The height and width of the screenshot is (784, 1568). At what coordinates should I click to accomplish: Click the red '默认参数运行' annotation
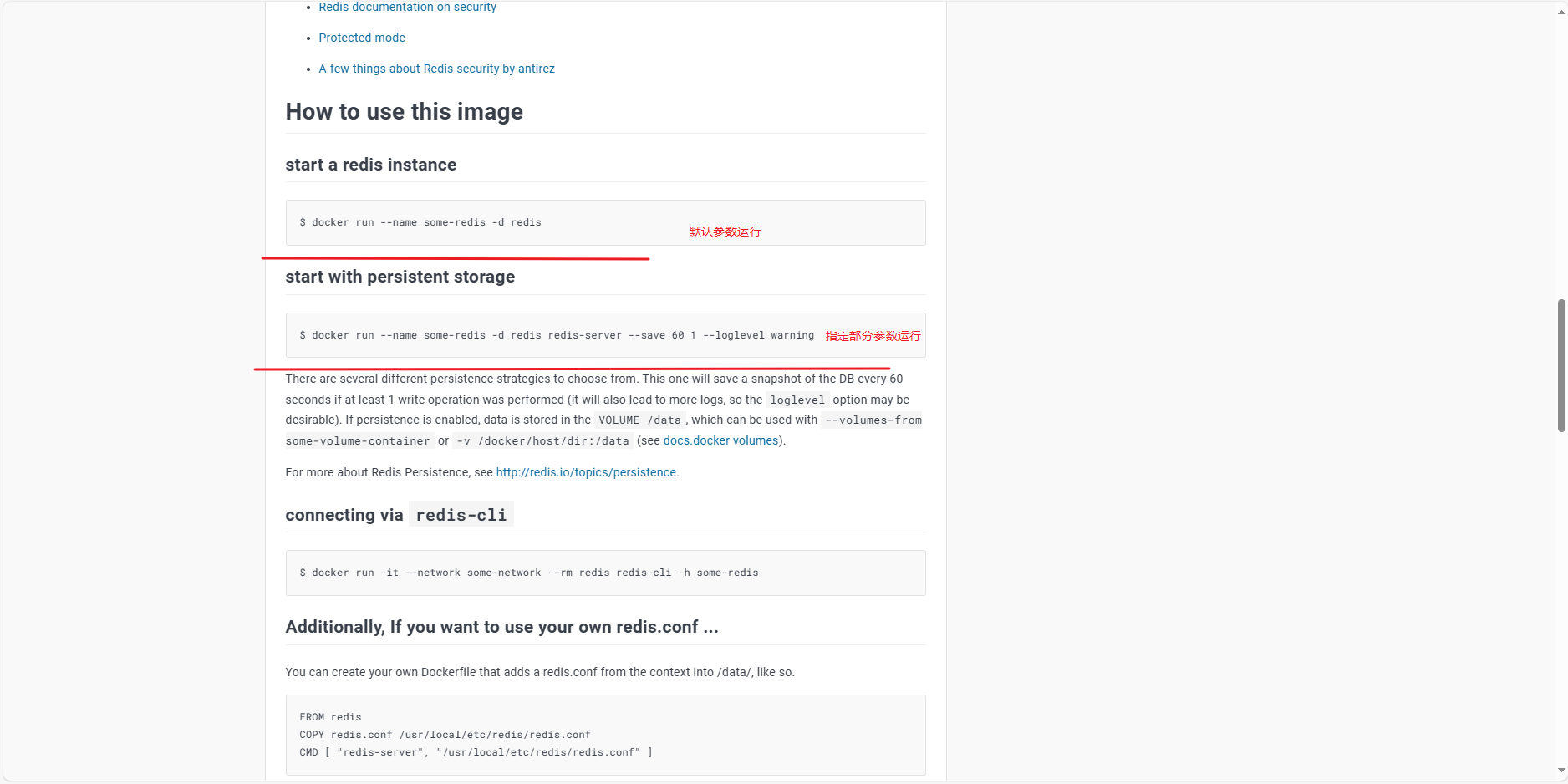[x=725, y=232]
